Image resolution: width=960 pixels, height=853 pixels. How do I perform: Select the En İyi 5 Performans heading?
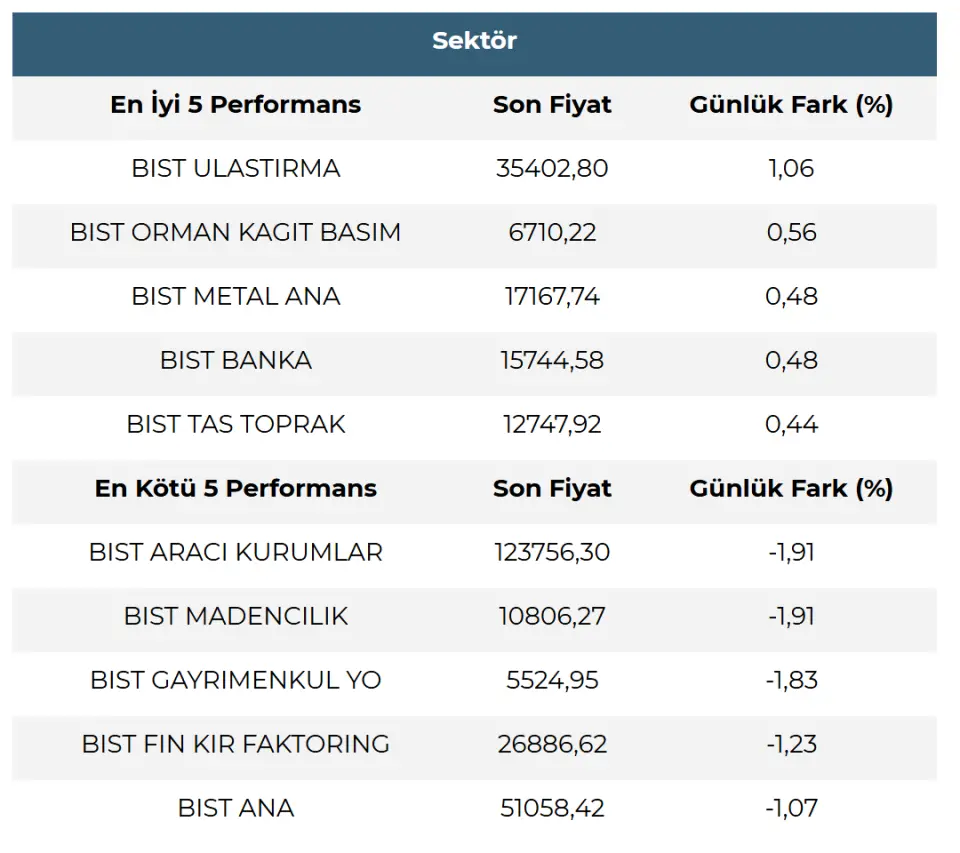(x=236, y=105)
